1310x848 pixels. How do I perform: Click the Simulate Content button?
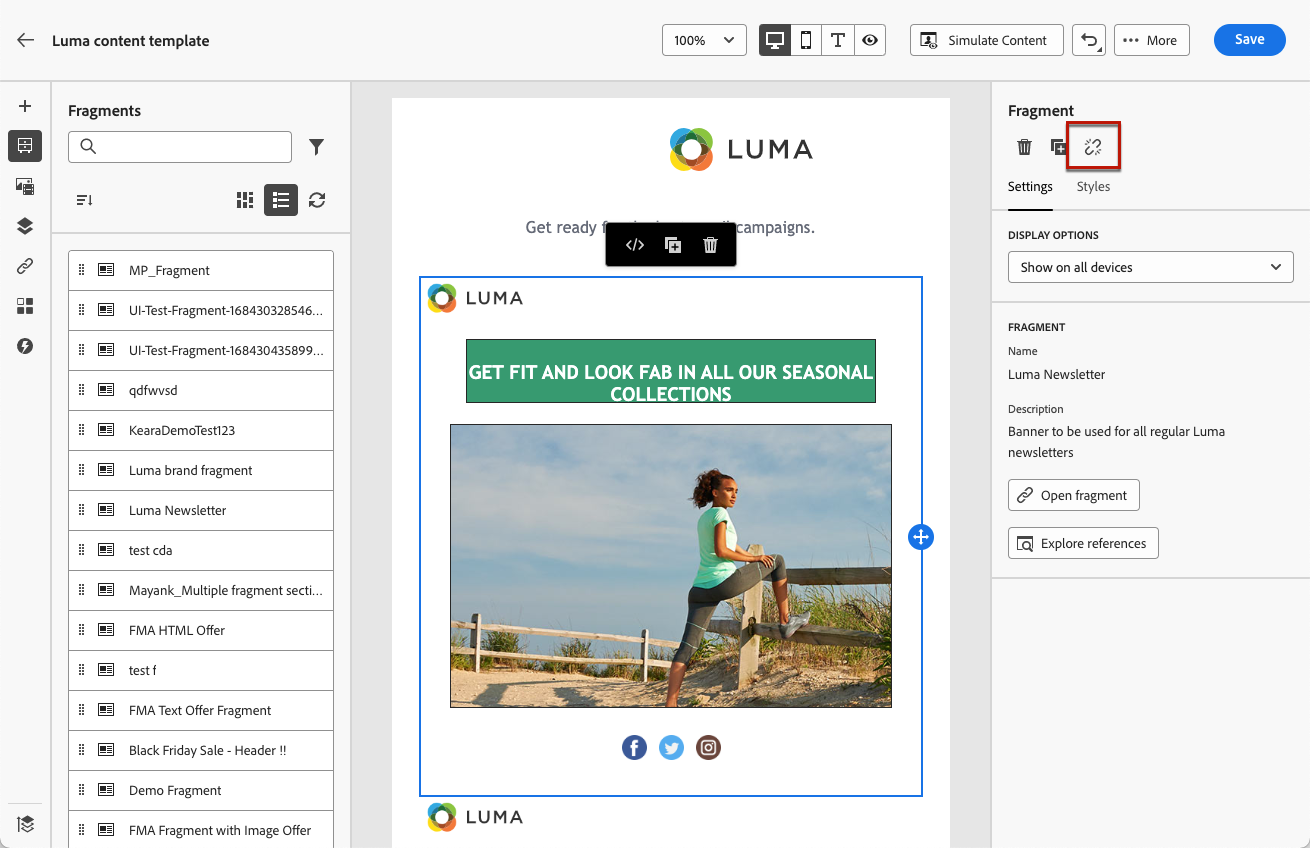click(985, 40)
